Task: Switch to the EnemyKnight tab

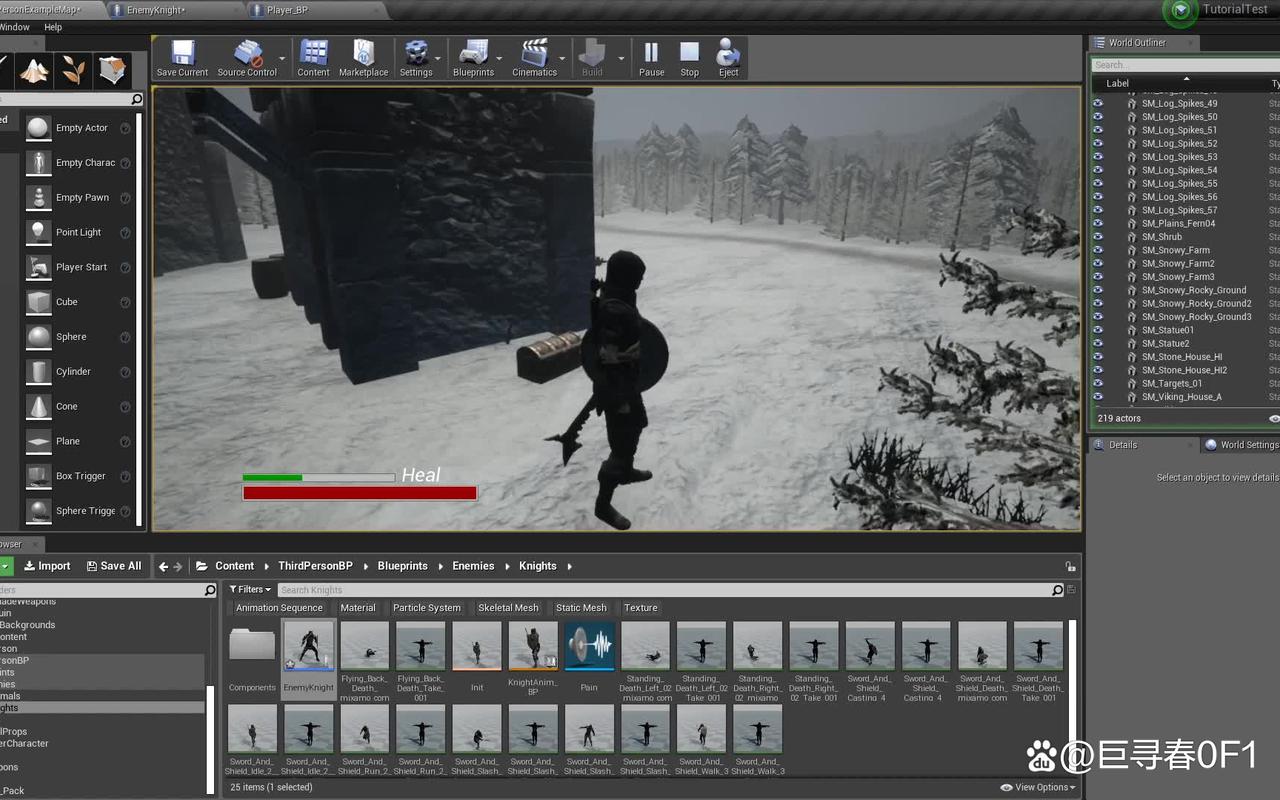Action: pos(160,10)
